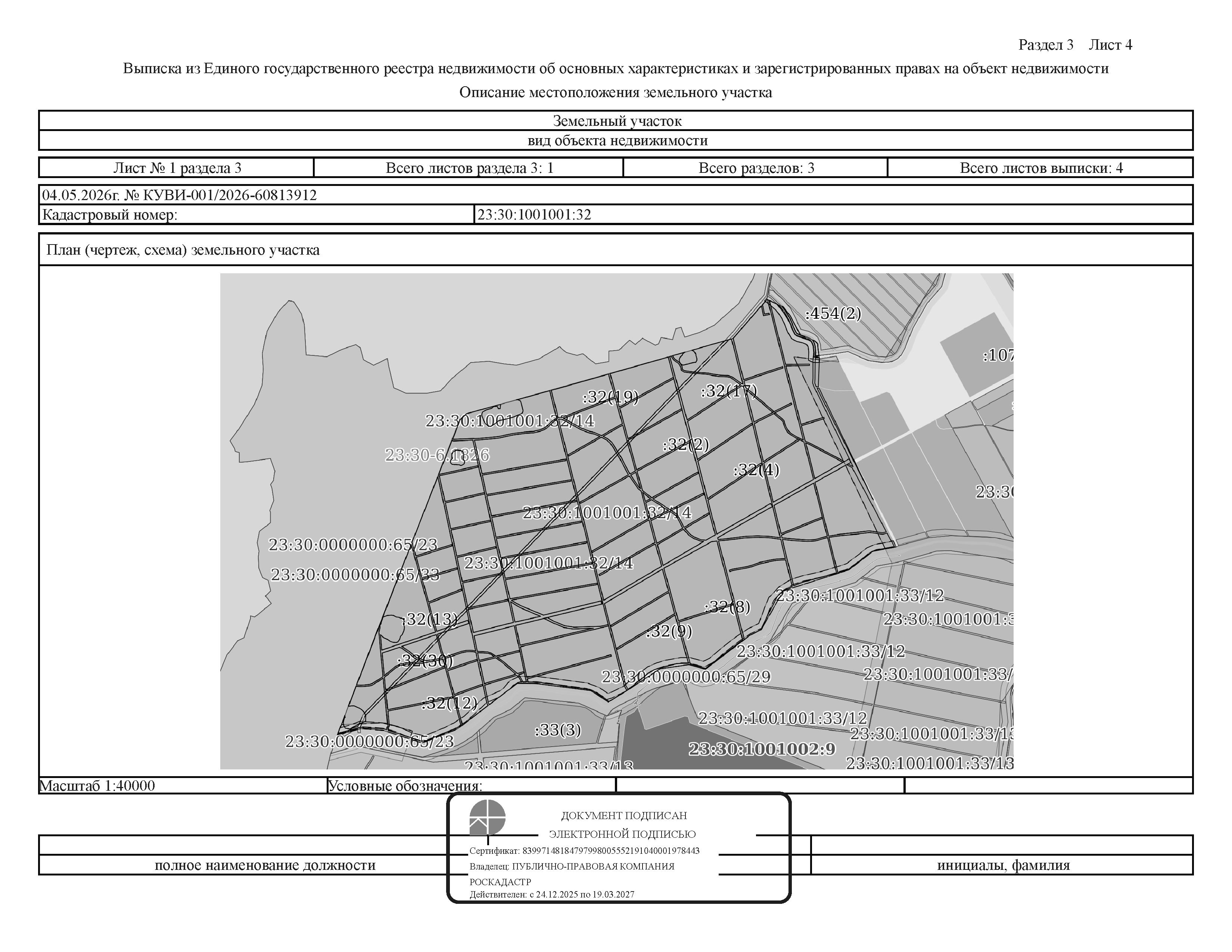Click the 'Масштаб 1:40000' scale text
Image resolution: width=1232 pixels, height=952 pixels.
coord(97,785)
